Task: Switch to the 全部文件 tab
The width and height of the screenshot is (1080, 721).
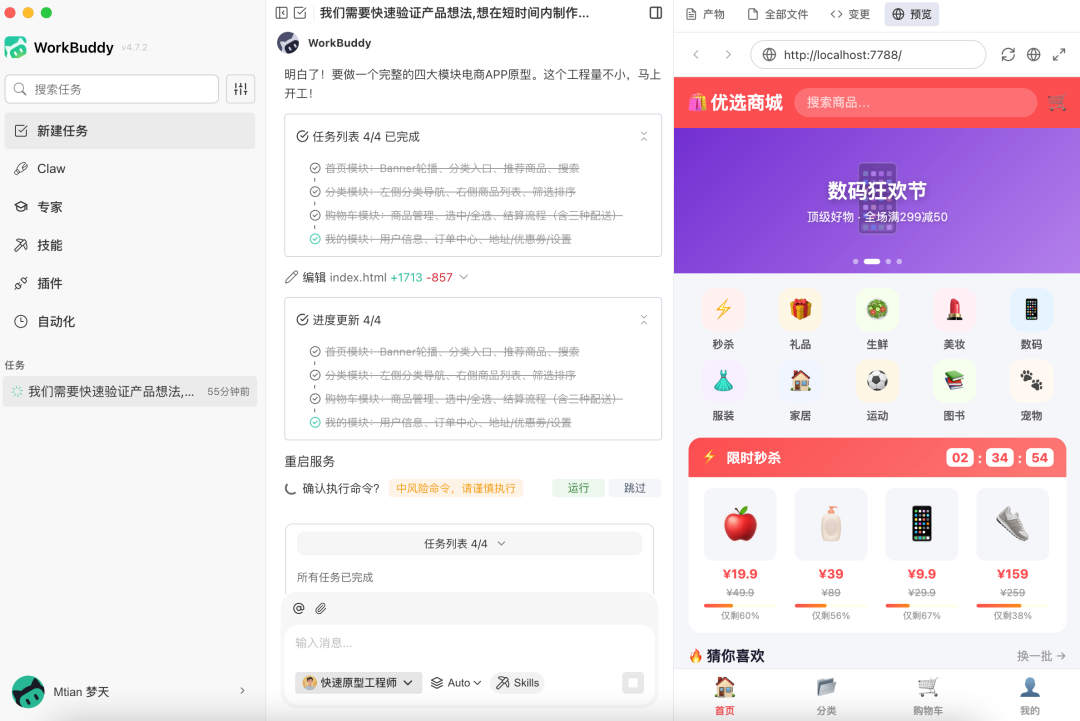Action: coord(778,14)
